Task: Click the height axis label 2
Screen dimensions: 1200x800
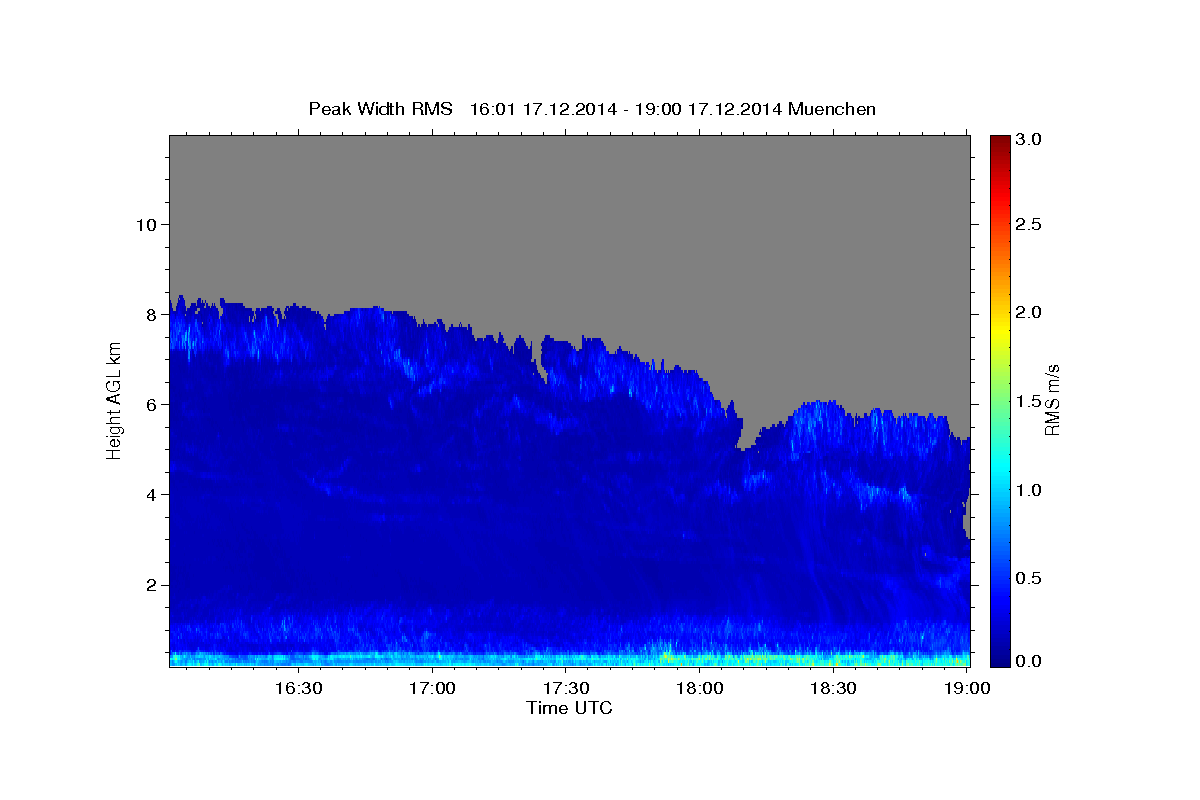Action: coord(150,585)
